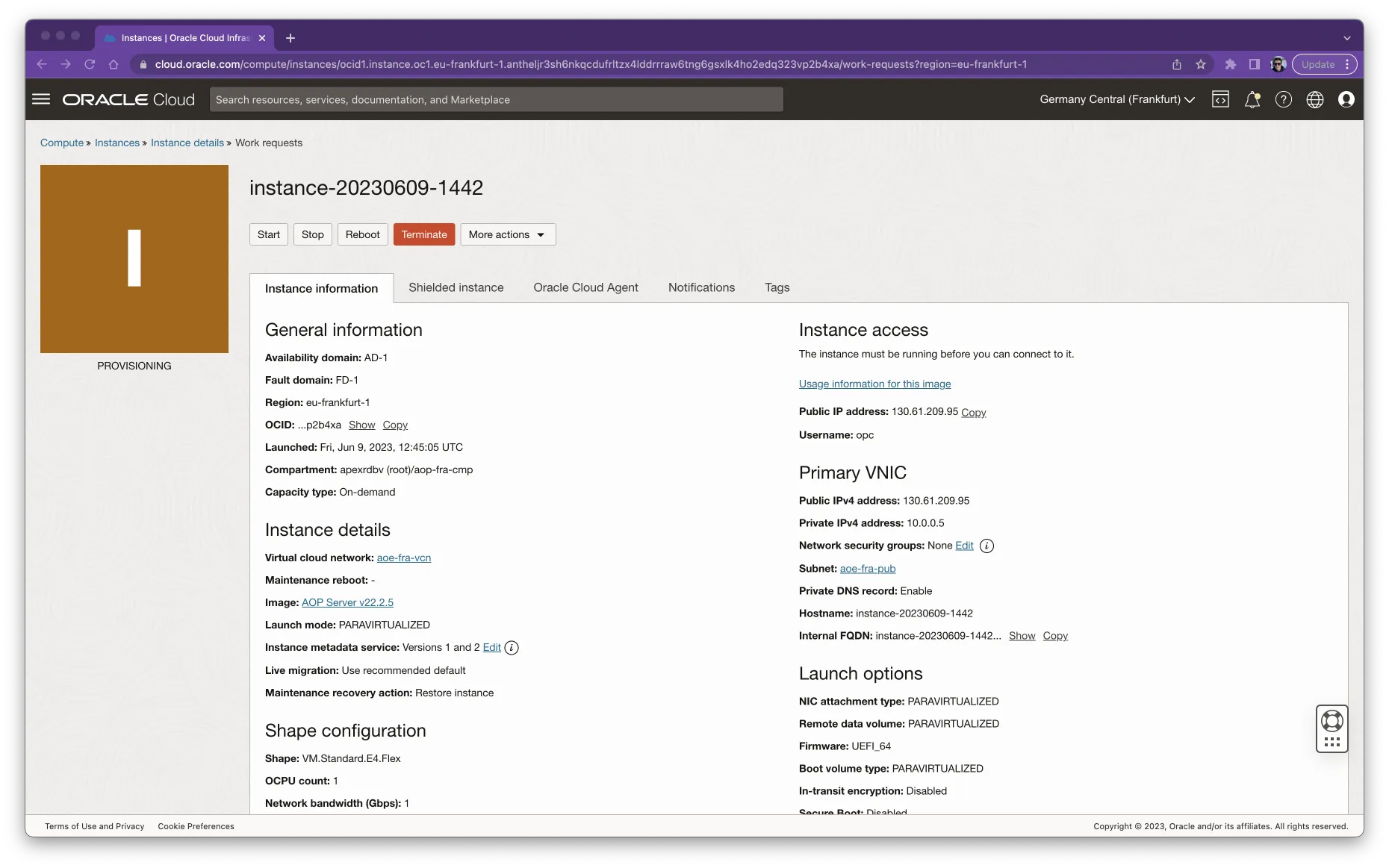Edit Network security groups

(964, 546)
